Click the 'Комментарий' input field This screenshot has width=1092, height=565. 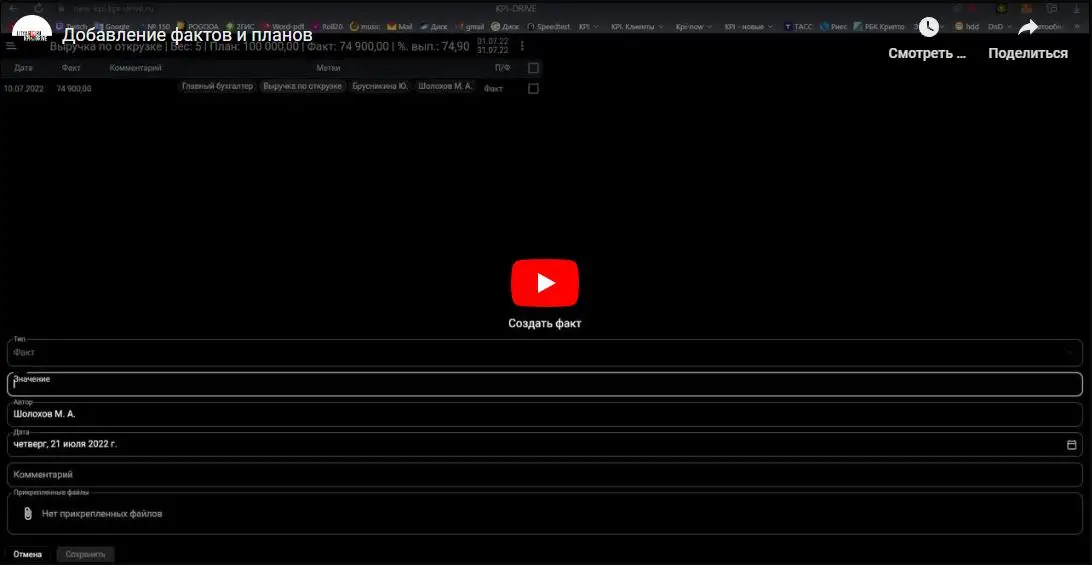click(545, 474)
